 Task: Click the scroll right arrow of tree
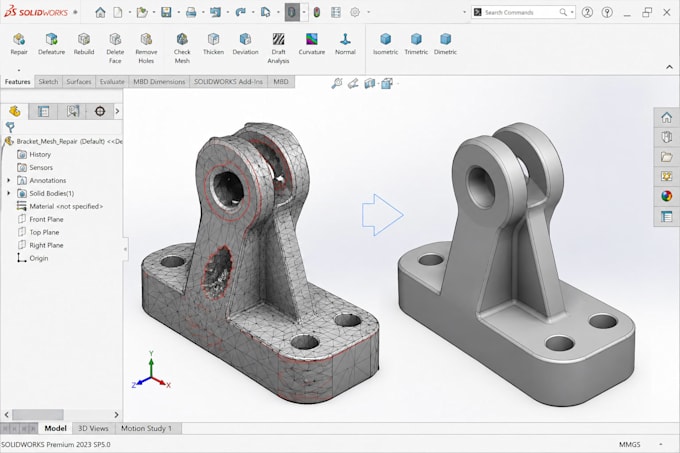[x=116, y=415]
